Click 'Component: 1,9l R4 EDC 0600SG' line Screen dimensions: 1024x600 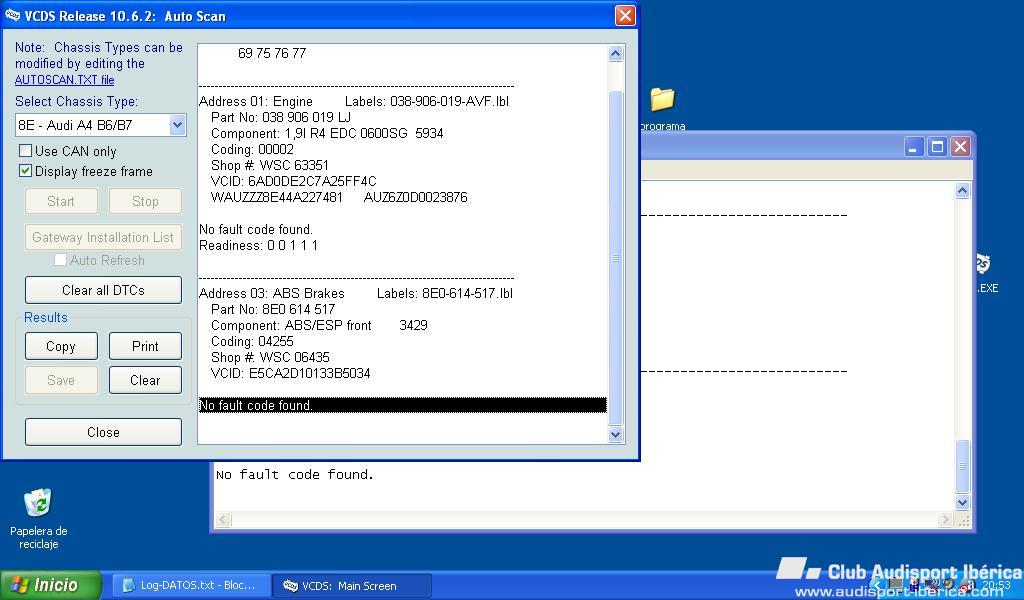click(x=327, y=133)
